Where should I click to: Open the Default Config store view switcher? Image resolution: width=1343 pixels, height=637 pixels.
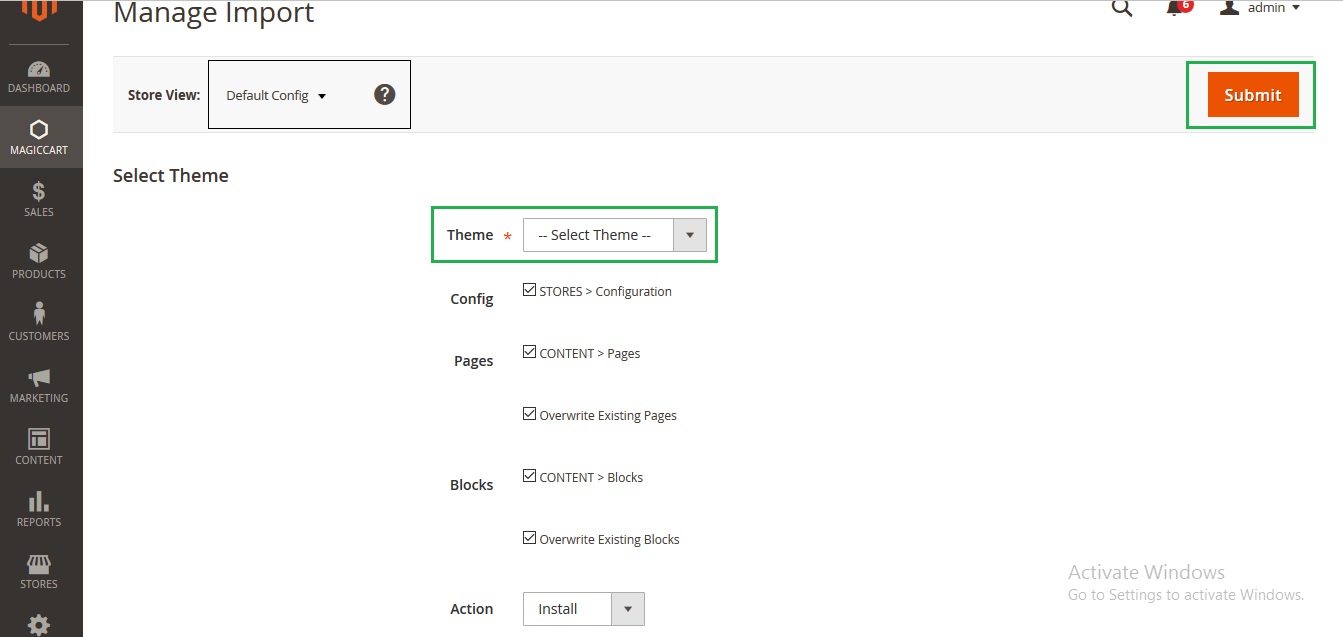pos(276,96)
